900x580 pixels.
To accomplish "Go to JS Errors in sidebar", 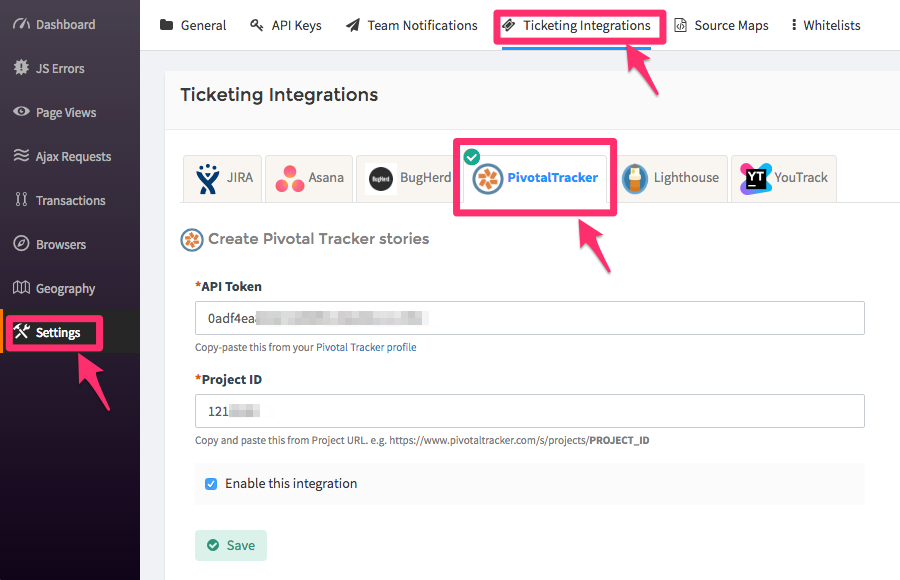I will (x=69, y=68).
